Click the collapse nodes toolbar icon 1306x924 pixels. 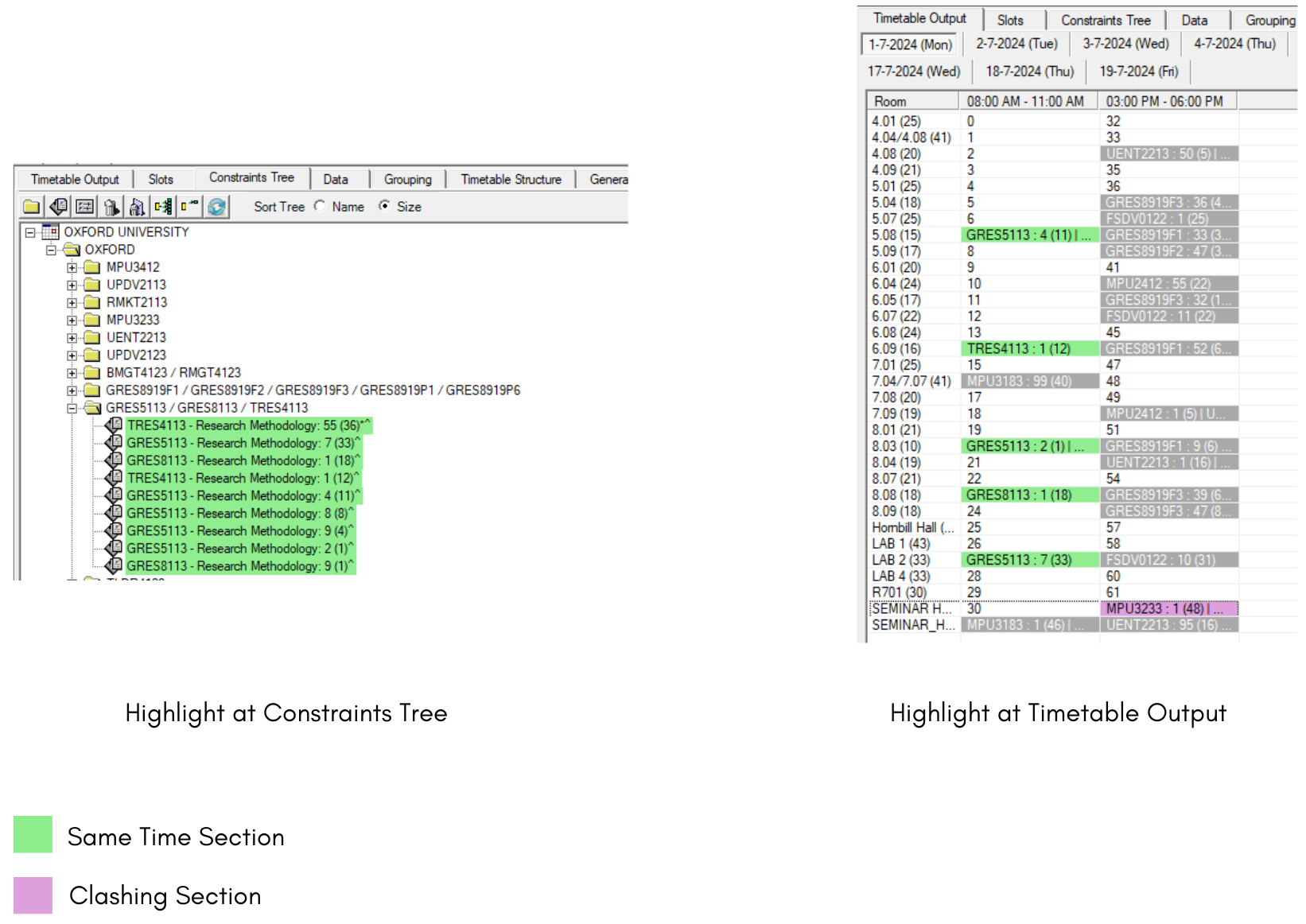190,207
